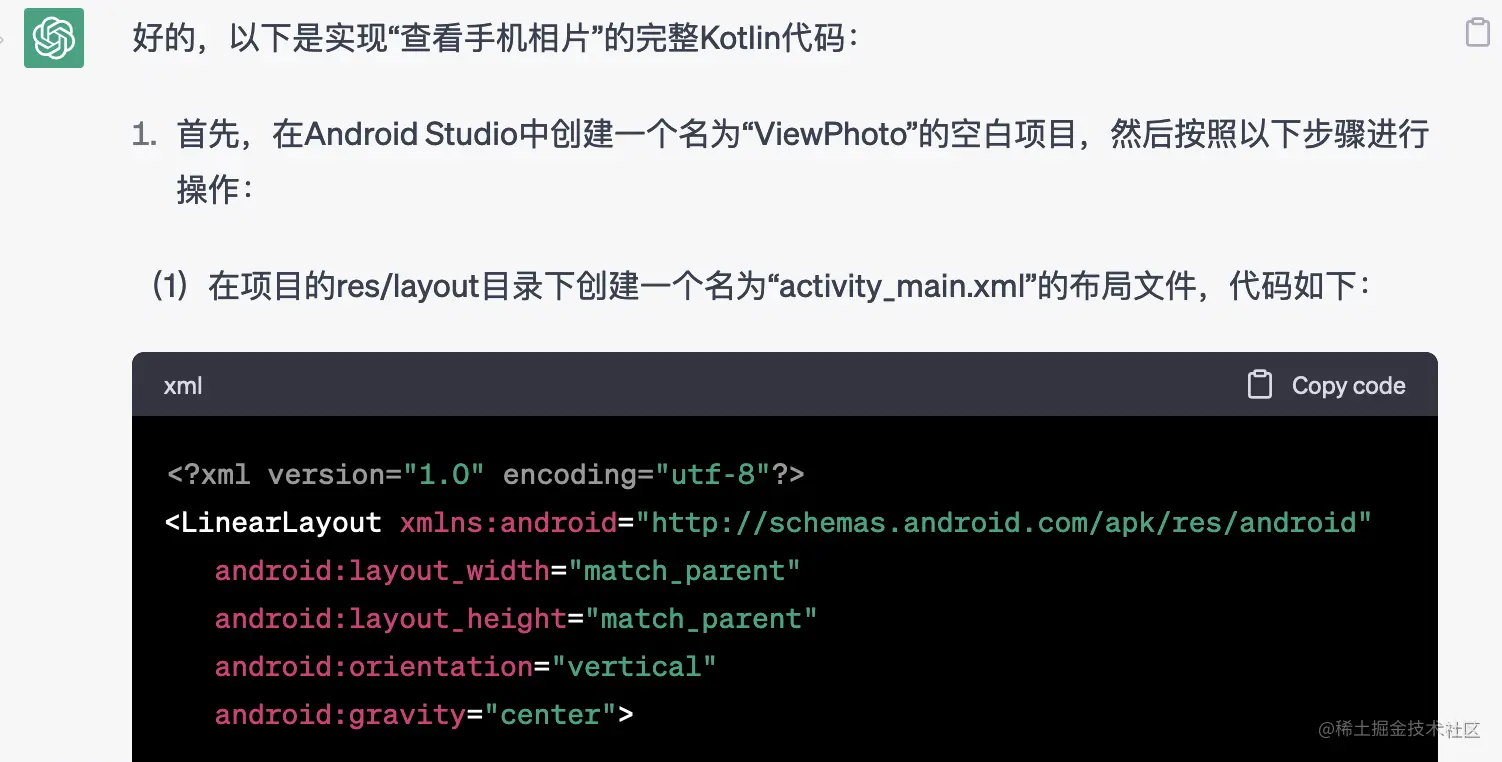Click the '<?xml version="1.0"' line of code
The image size is (1502, 762).
pos(486,474)
